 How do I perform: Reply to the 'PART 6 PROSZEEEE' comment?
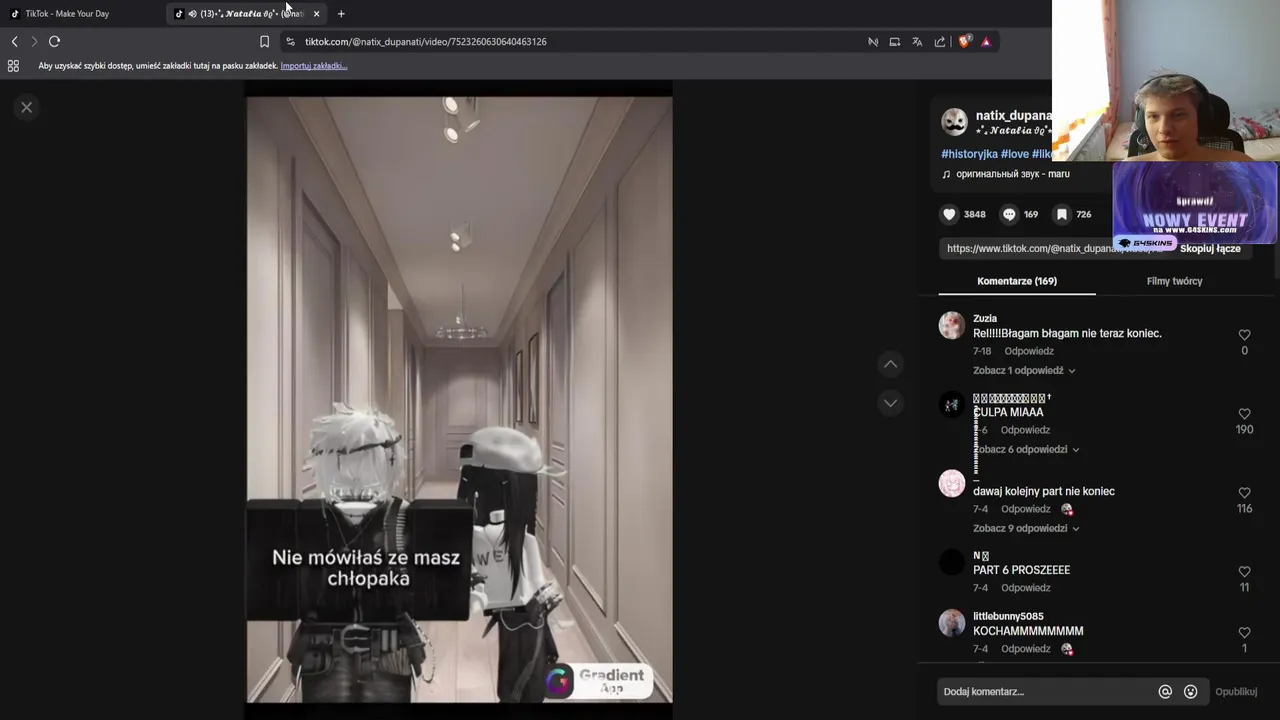(x=1025, y=588)
